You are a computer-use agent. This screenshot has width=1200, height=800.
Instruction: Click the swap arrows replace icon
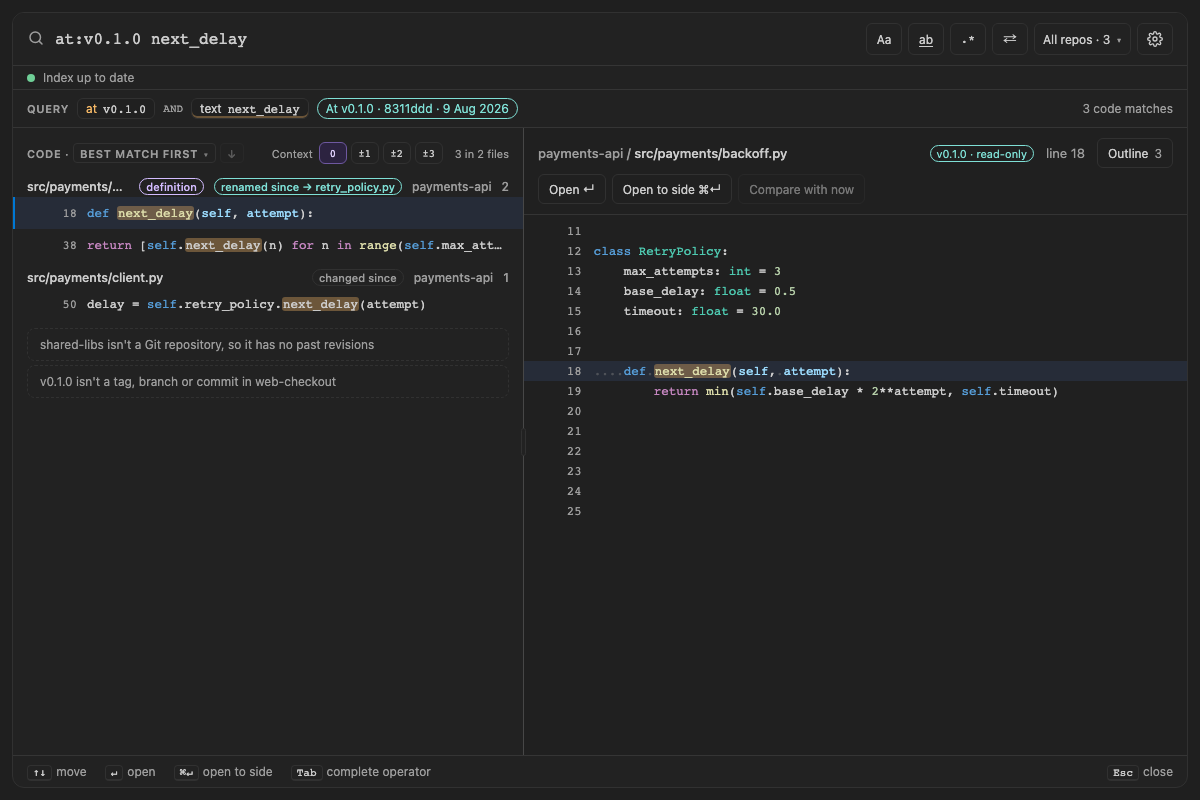(1010, 39)
